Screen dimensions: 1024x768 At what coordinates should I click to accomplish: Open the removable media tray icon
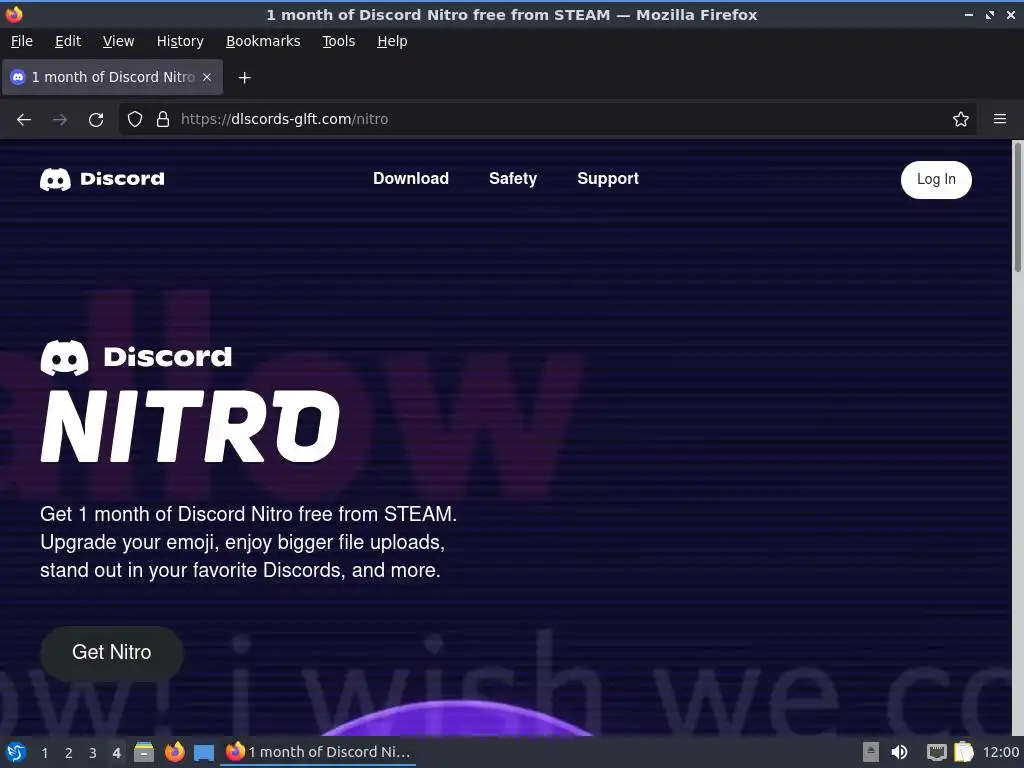point(871,752)
